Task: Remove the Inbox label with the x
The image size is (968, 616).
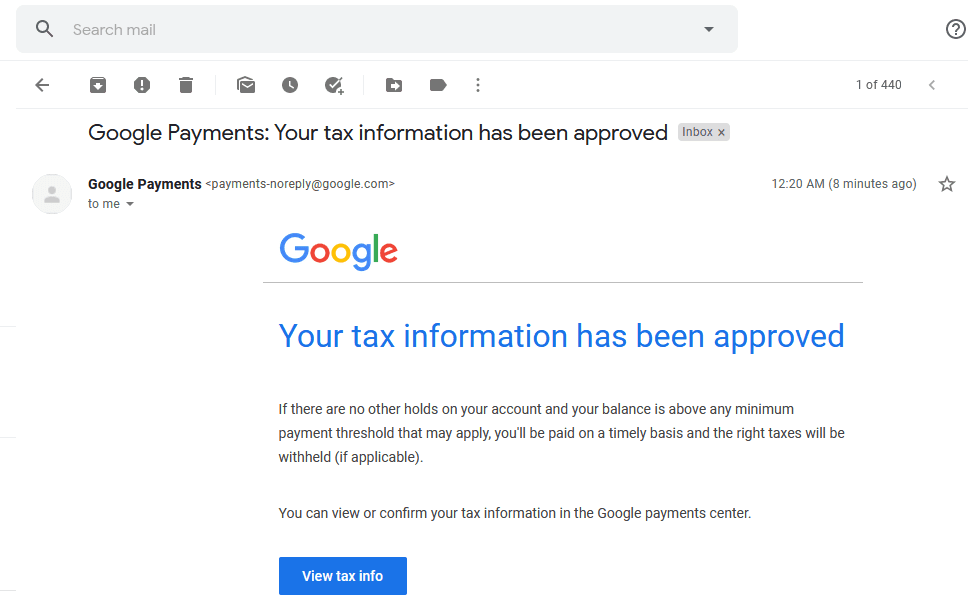Action: click(x=721, y=132)
